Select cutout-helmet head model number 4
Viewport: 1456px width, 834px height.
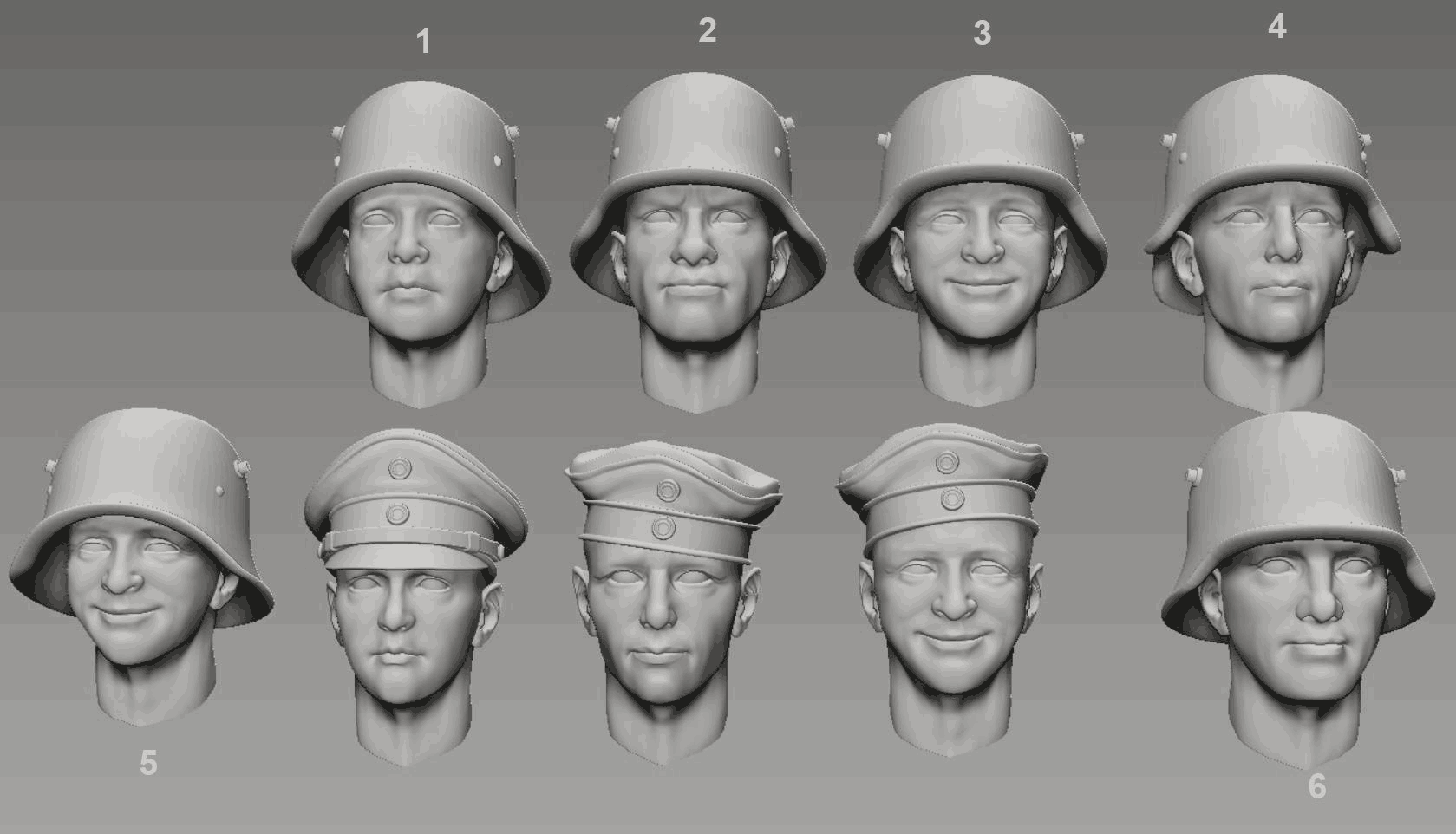[x=1272, y=243]
